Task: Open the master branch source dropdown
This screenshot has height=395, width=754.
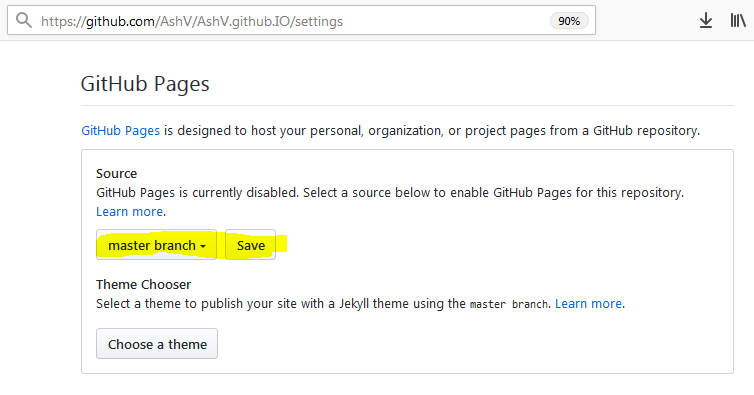Action: pyautogui.click(x=156, y=245)
